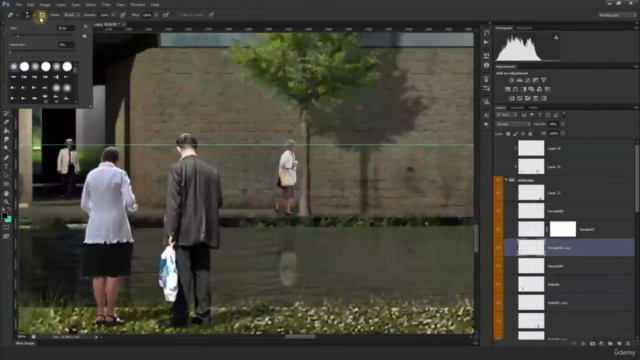Hide the Layer 22 layer
Image resolution: width=640 pixels, height=360 pixels.
[498, 193]
